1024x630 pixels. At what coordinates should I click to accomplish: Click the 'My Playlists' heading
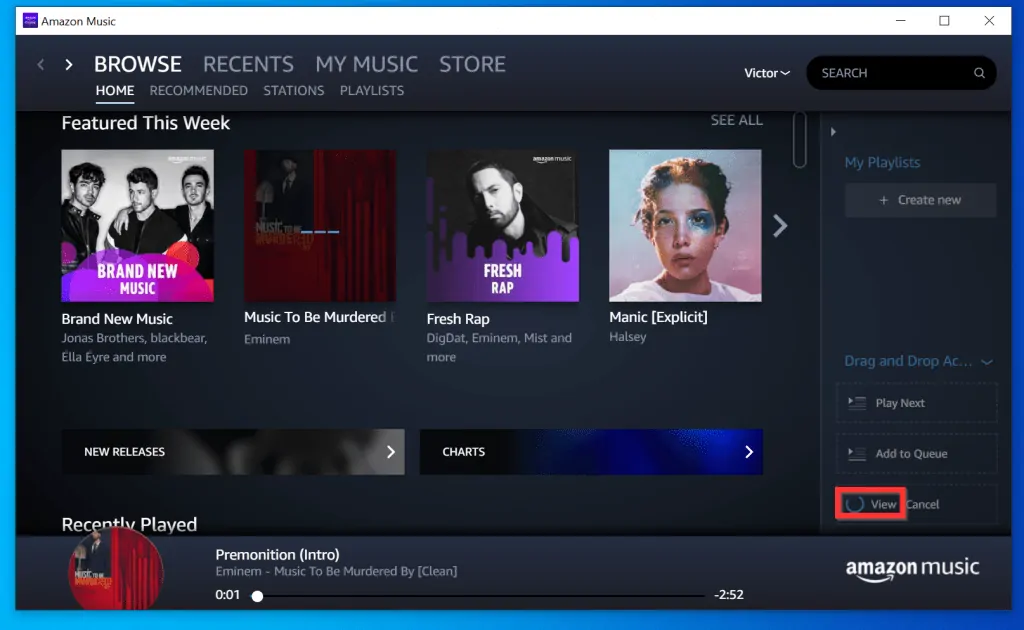click(x=882, y=163)
